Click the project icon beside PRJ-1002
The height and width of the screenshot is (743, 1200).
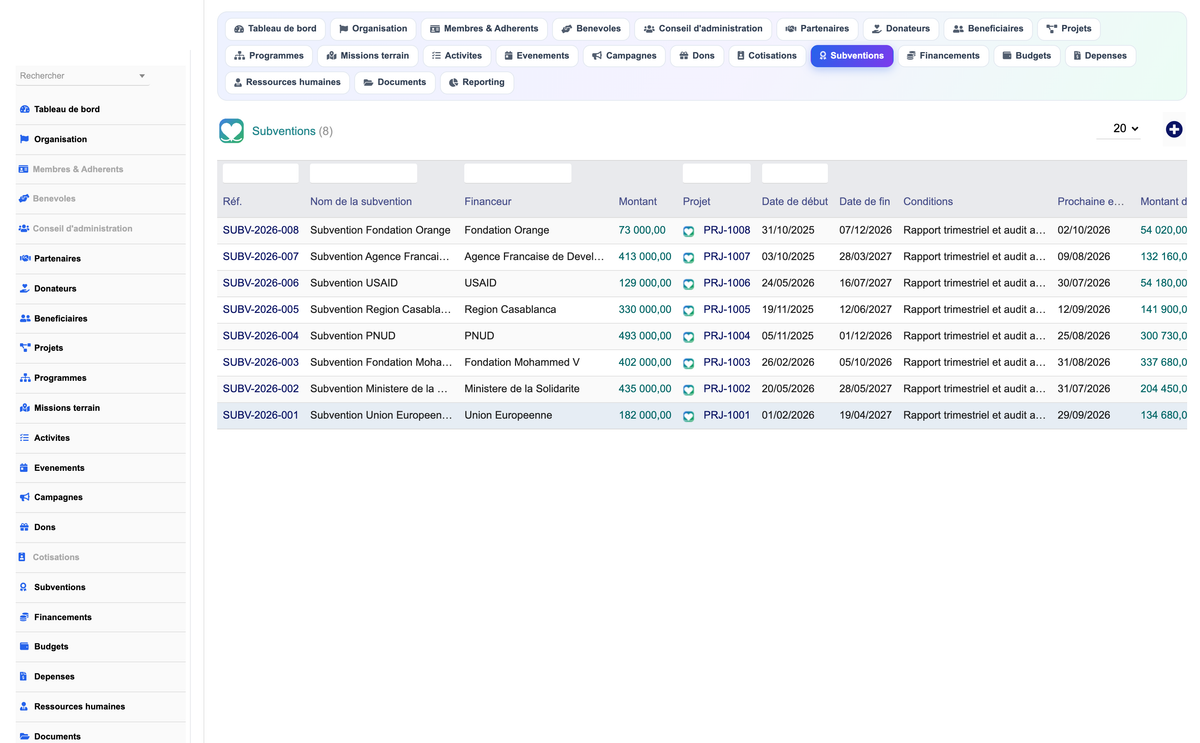pos(689,390)
